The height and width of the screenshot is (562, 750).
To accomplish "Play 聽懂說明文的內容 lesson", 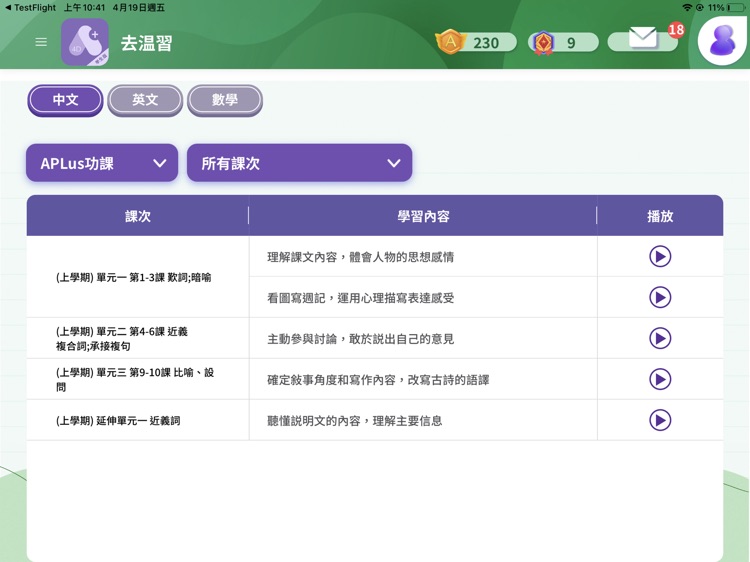I will pos(660,420).
